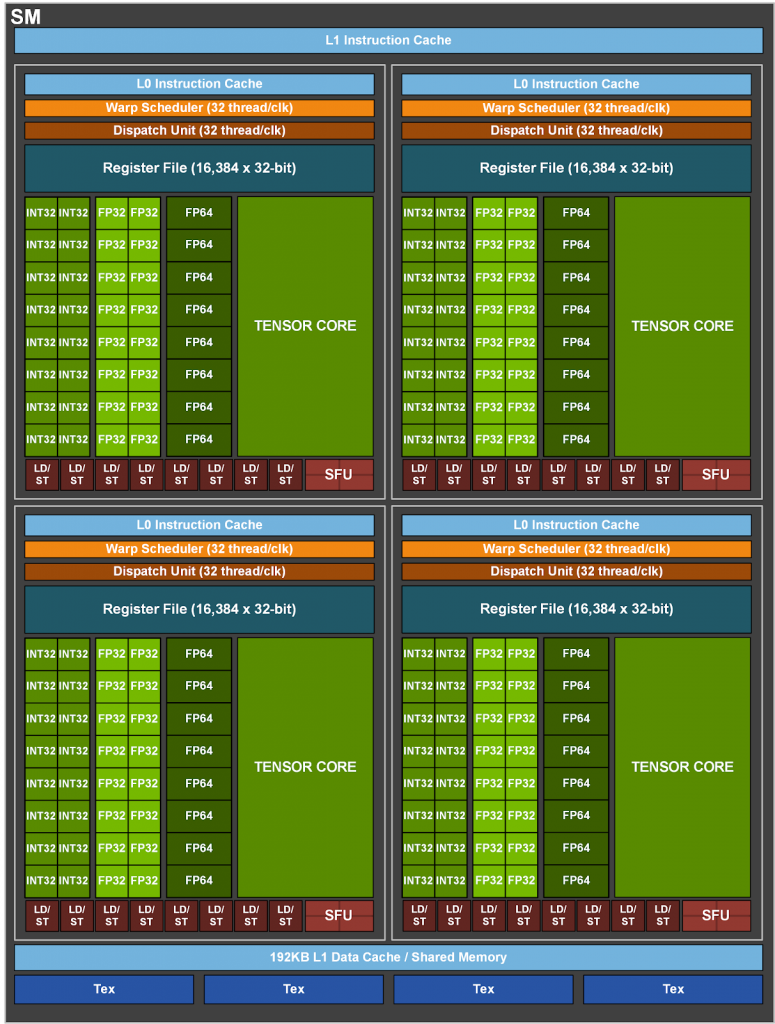Image resolution: width=775 pixels, height=1024 pixels.
Task: Click bottom-left partition's Dispatch Unit bar
Action: pyautogui.click(x=199, y=571)
